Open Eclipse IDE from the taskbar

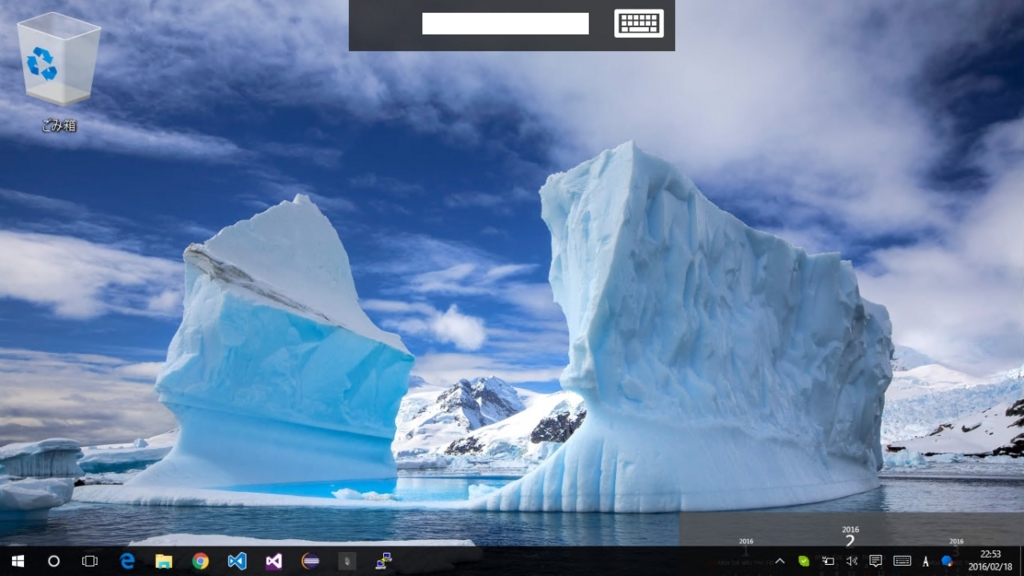coord(310,561)
